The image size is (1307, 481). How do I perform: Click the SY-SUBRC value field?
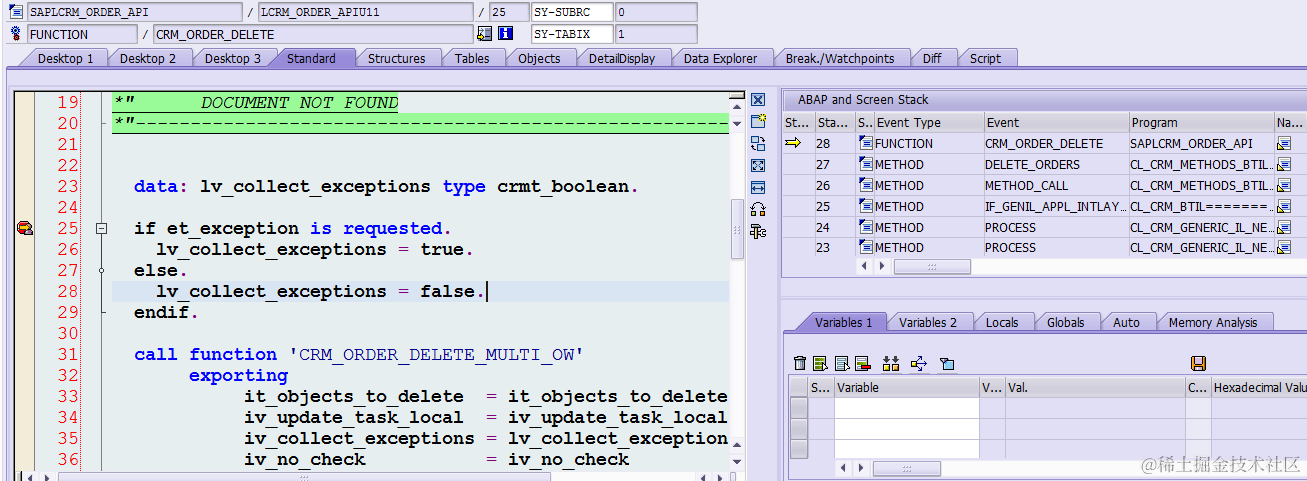coord(655,12)
